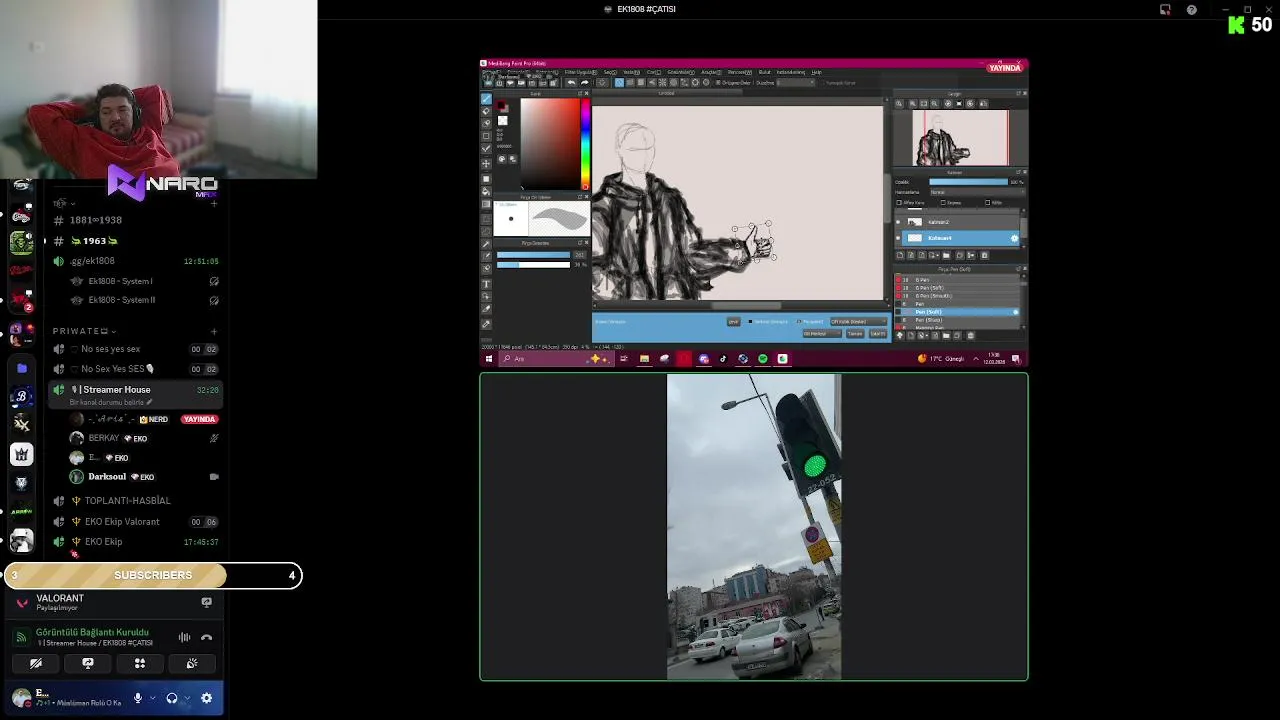Click the Redo arrow in MediBang toolbar

click(x=585, y=82)
